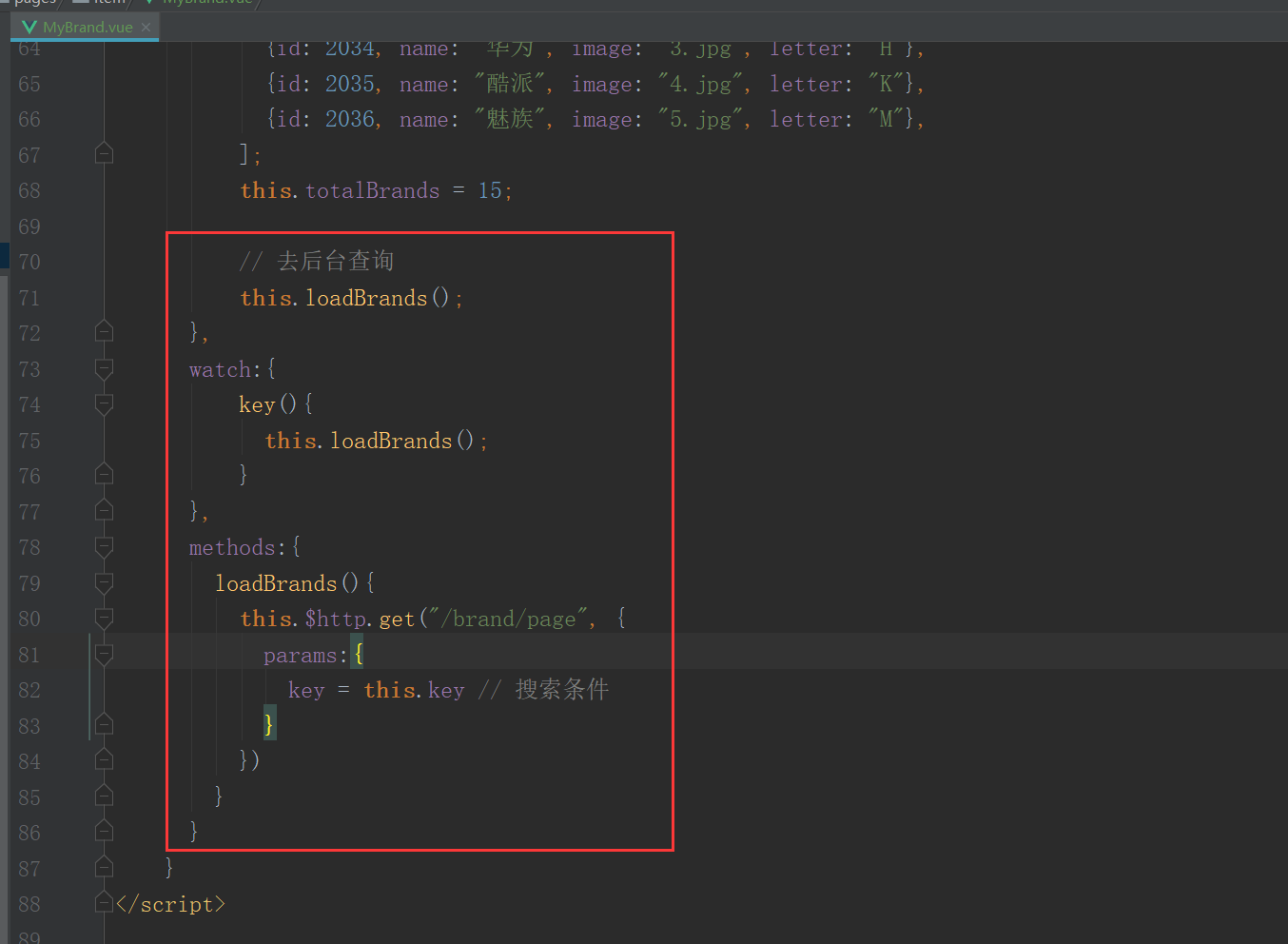Collapse the $http.get fold on line 80

pos(105,618)
